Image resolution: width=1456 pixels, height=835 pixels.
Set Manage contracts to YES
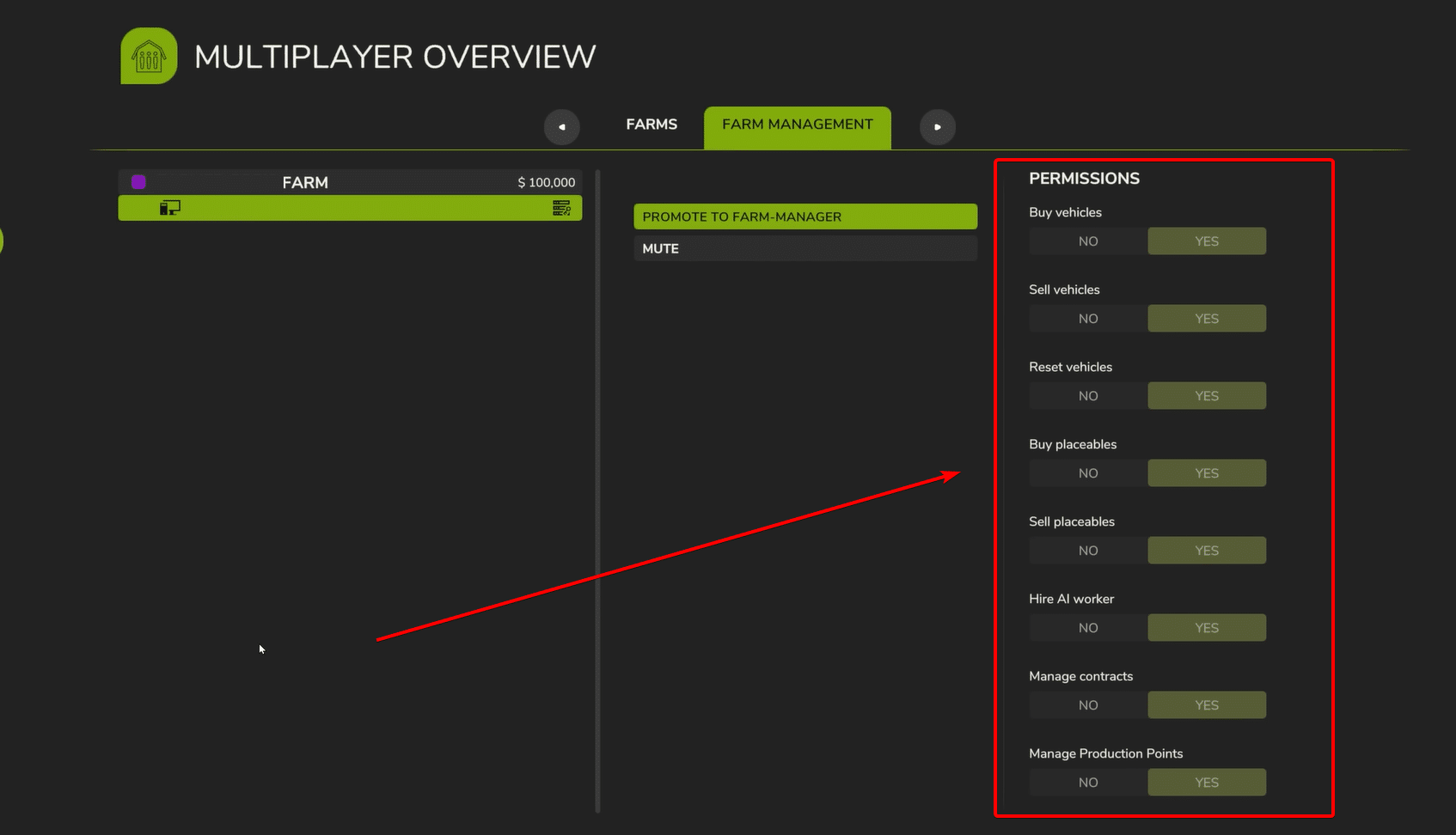pyautogui.click(x=1207, y=705)
